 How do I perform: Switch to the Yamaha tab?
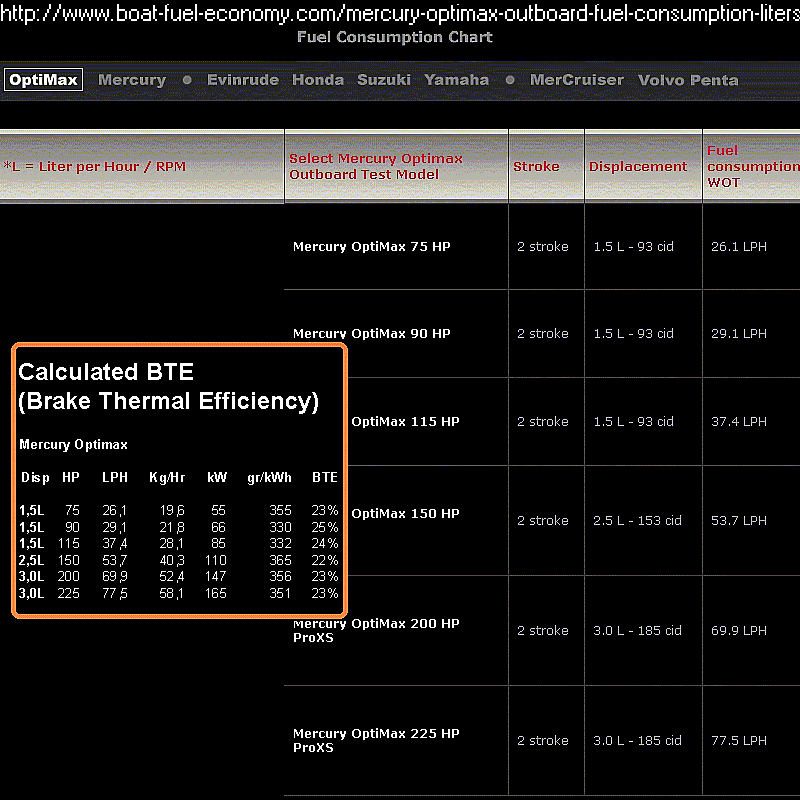click(x=456, y=80)
